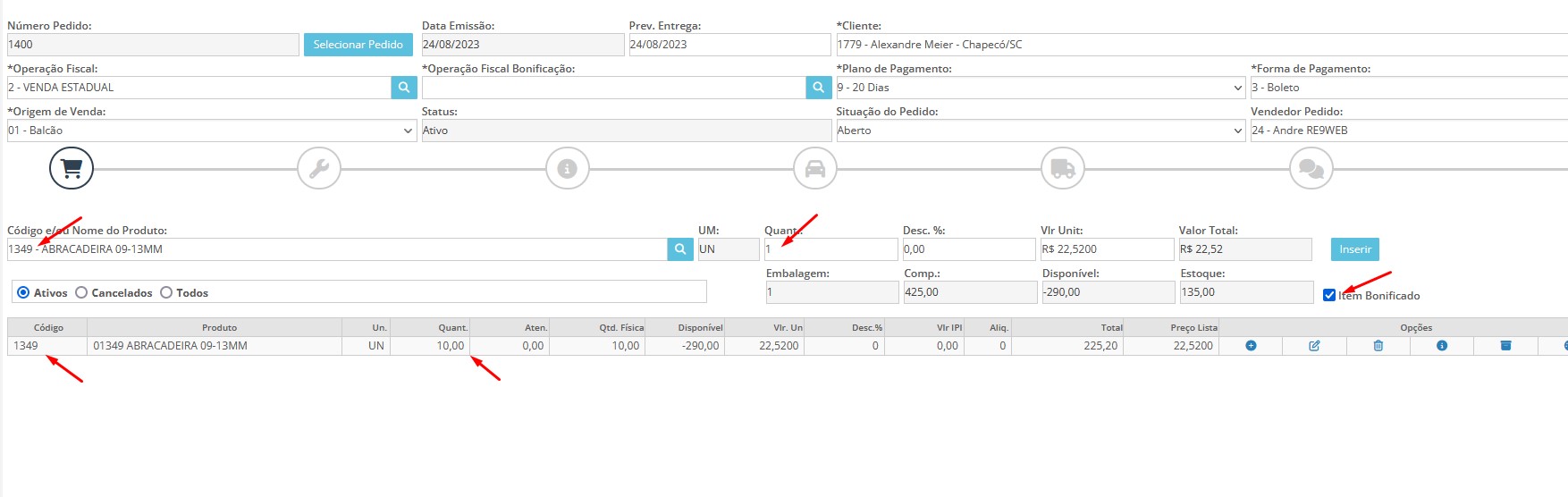Screen dimensions: 1568x497
Task: Click the Selecionar Pedido button
Action: pyautogui.click(x=358, y=45)
